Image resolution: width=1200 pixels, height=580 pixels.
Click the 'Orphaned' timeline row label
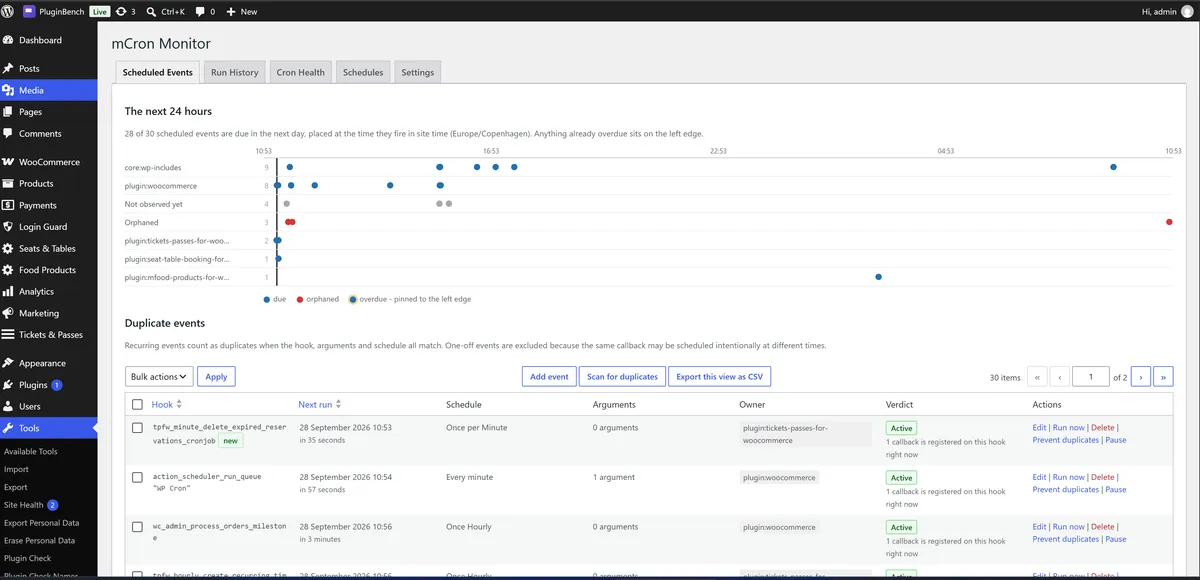click(141, 222)
